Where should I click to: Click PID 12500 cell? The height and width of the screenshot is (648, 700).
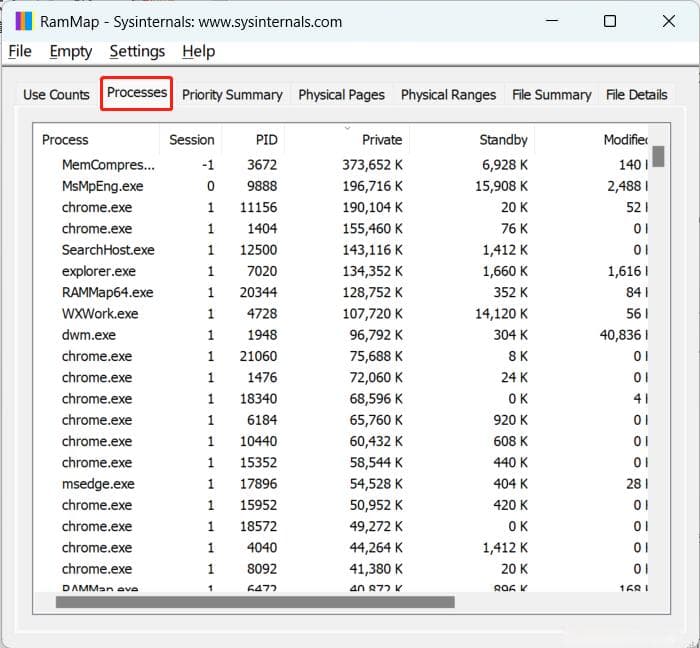258,250
